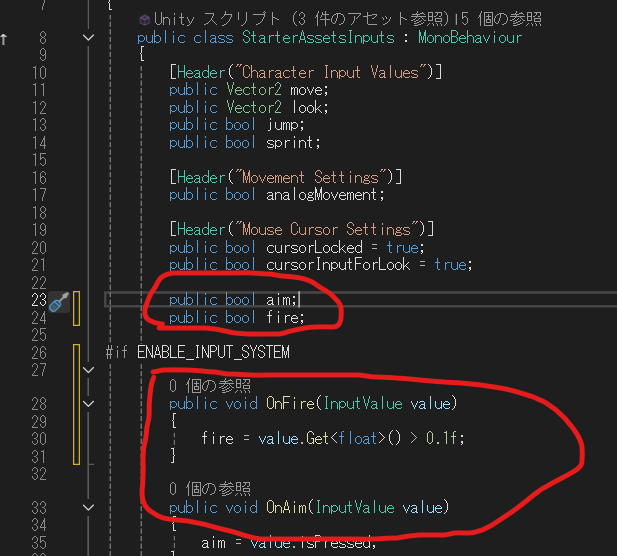
Task: Click "Movement Settings" header string
Action: 310,177
